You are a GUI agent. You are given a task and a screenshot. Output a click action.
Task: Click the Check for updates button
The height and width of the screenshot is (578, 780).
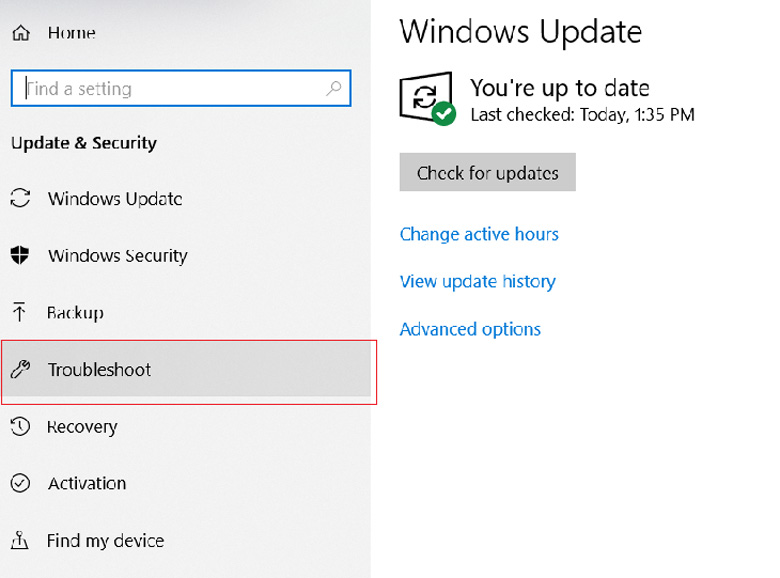tap(488, 172)
